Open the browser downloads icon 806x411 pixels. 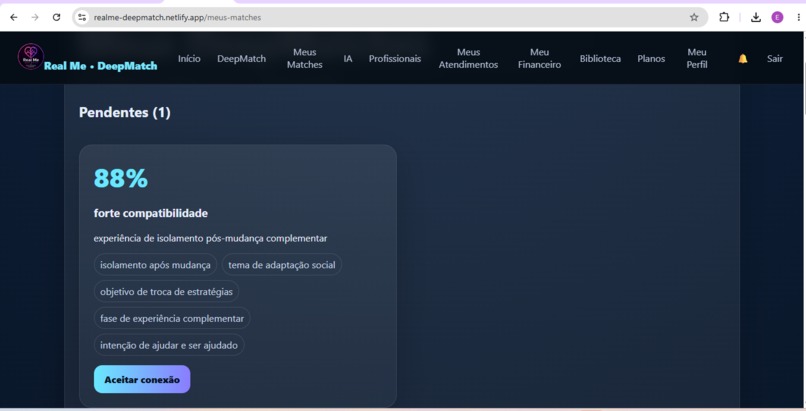pyautogui.click(x=756, y=17)
